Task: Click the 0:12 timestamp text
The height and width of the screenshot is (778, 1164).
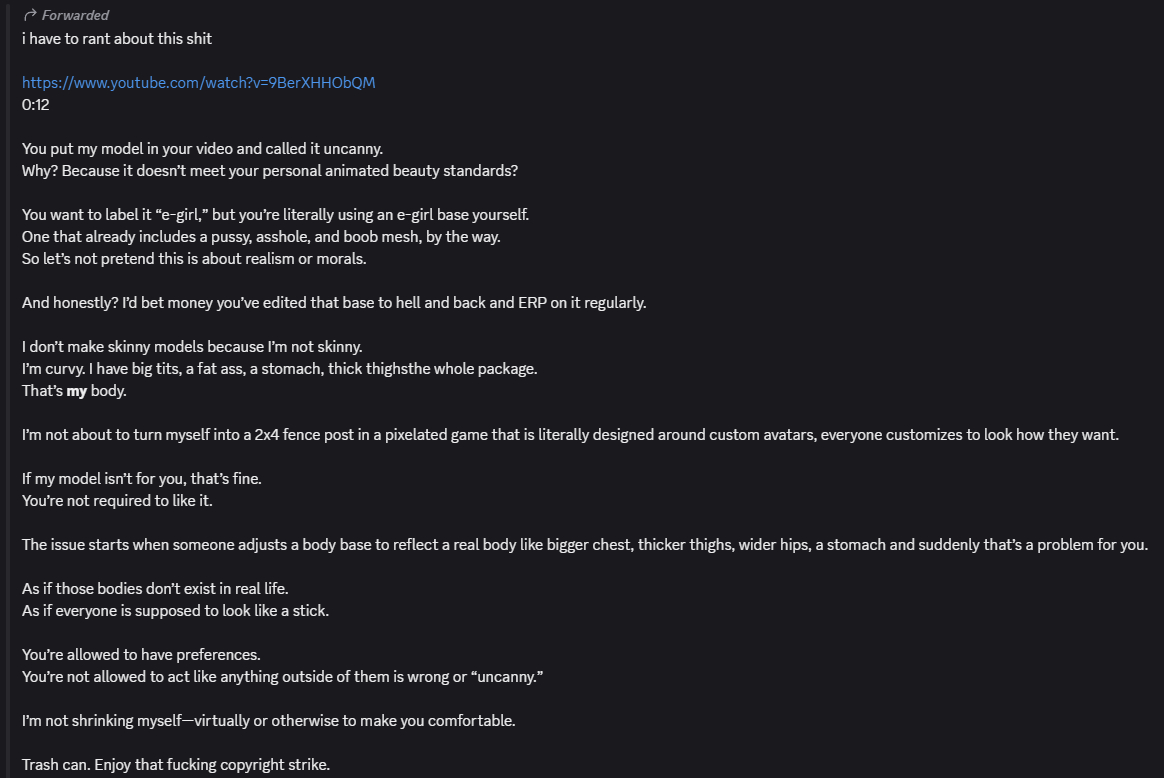Action: (x=36, y=104)
